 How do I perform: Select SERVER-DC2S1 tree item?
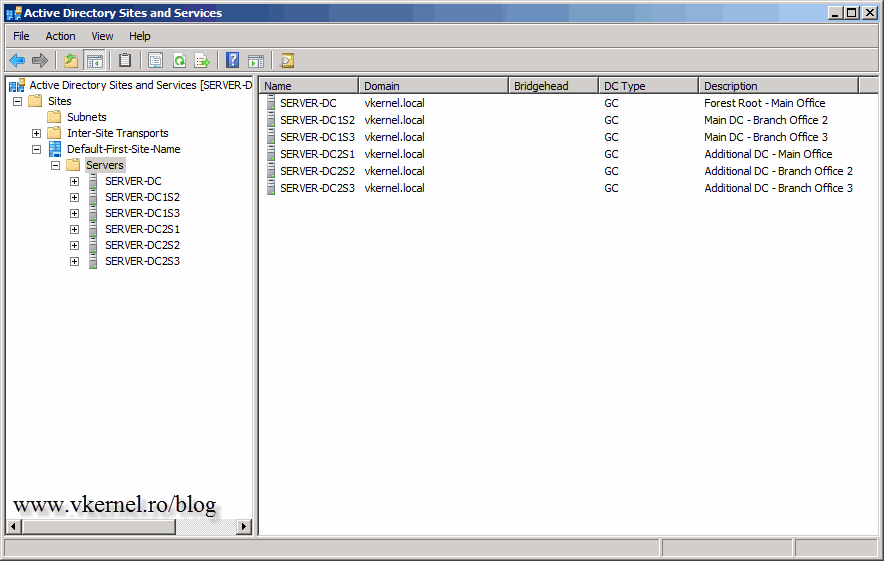142,229
